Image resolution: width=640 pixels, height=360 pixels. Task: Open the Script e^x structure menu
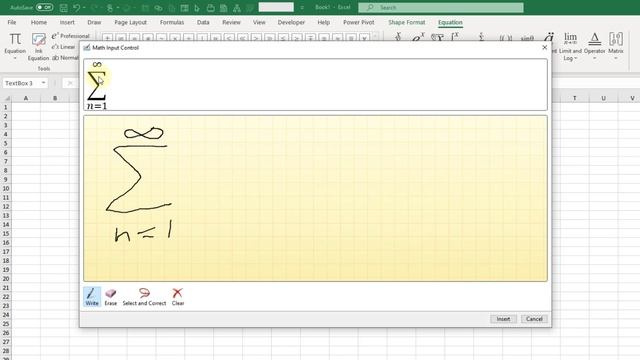[418, 37]
